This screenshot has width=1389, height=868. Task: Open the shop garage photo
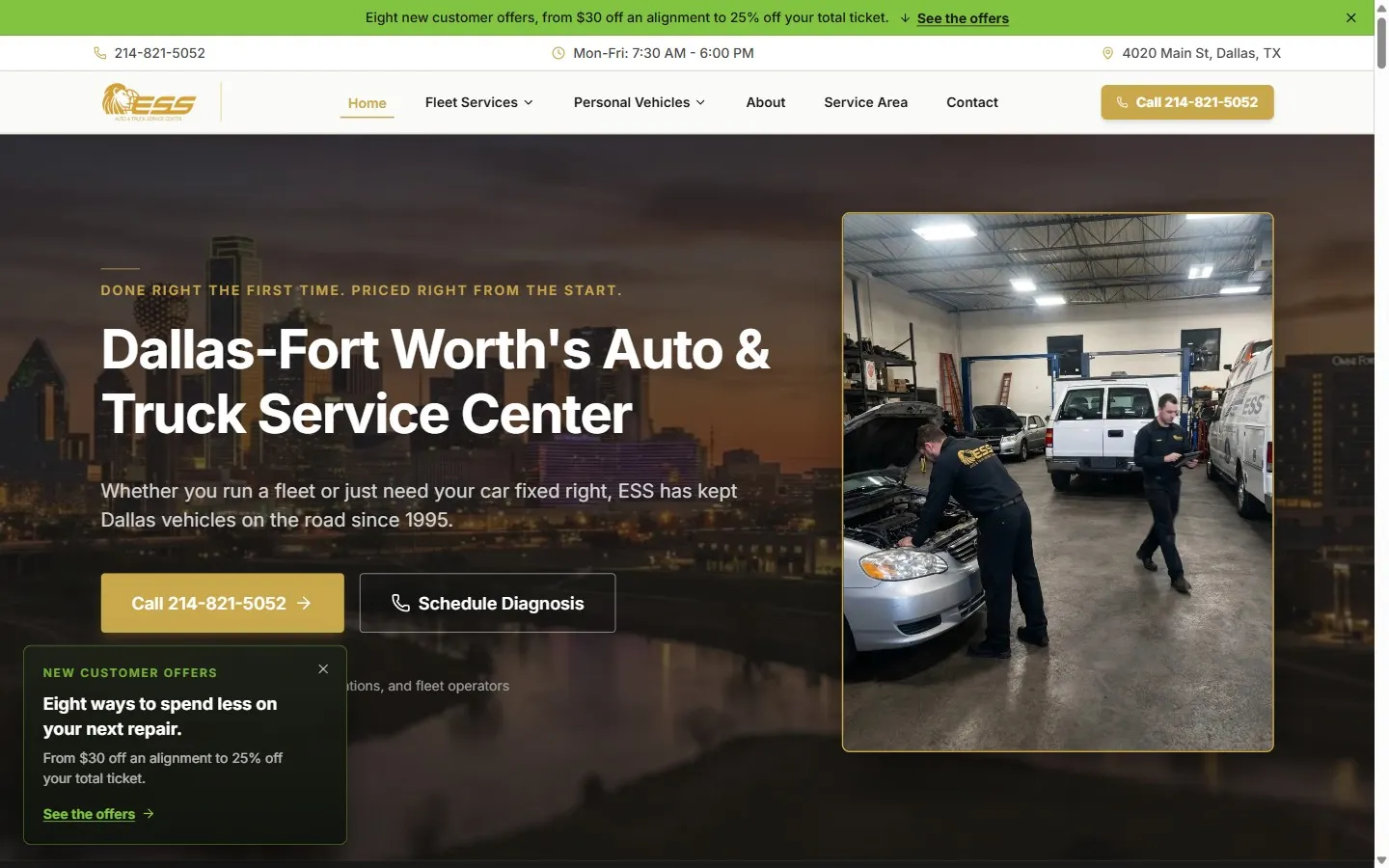(x=1057, y=482)
